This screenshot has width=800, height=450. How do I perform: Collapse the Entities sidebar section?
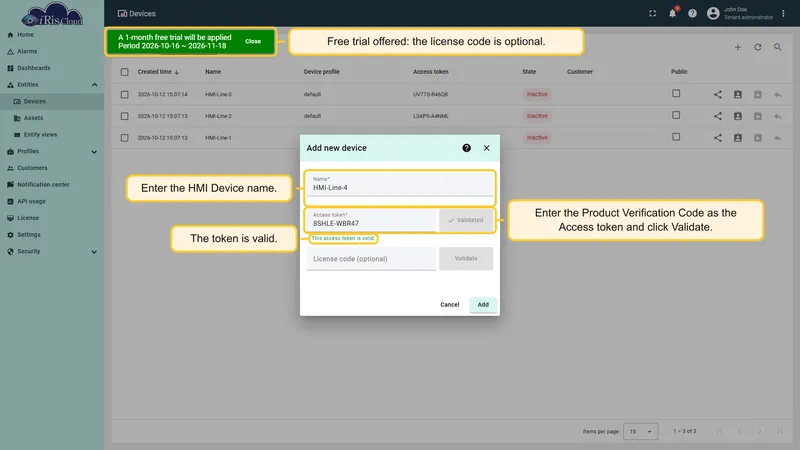pos(94,85)
